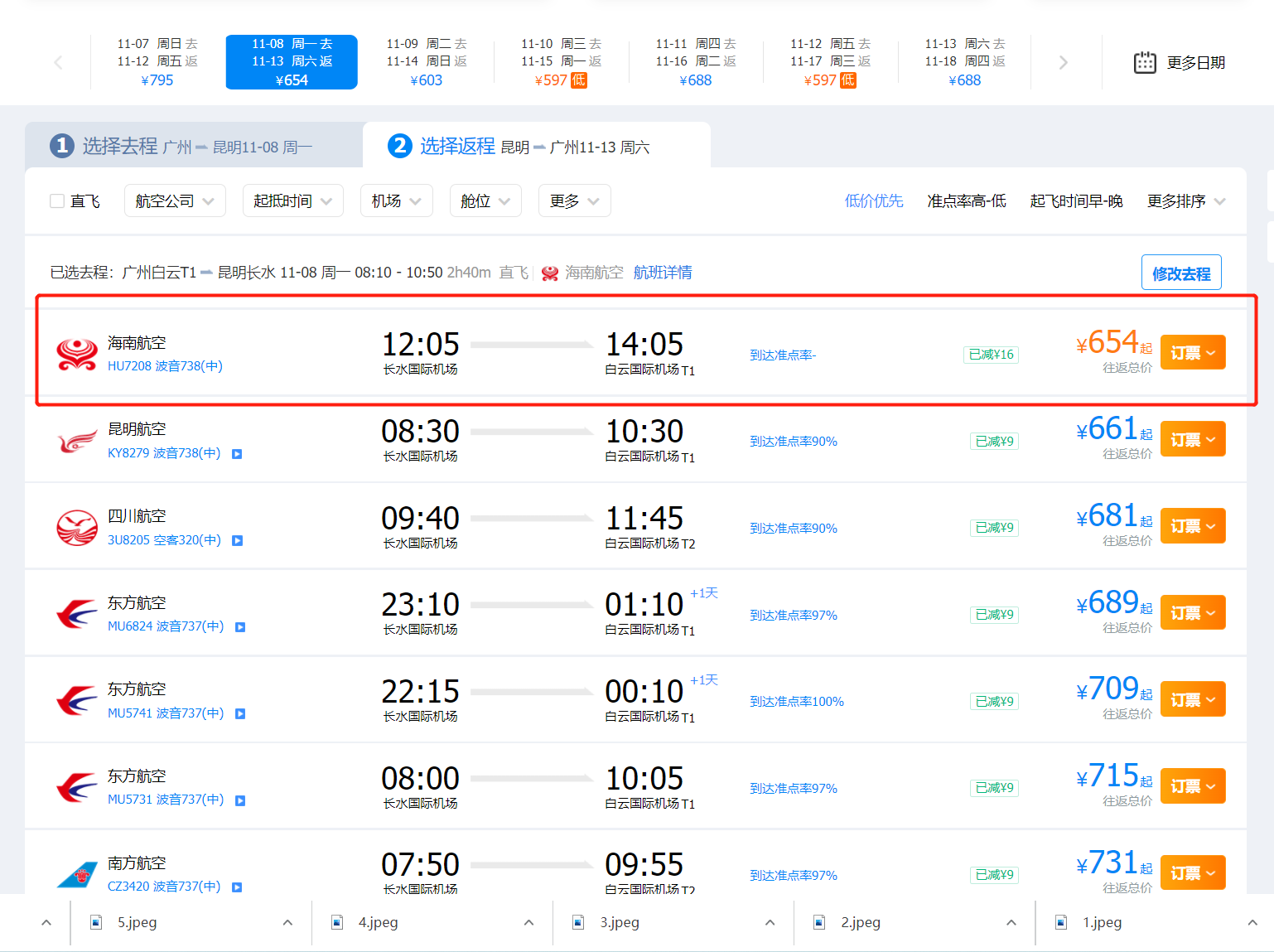Click the China Eastern logo of MU5731
Screen dimensions: 1274x952
pyautogui.click(x=77, y=787)
